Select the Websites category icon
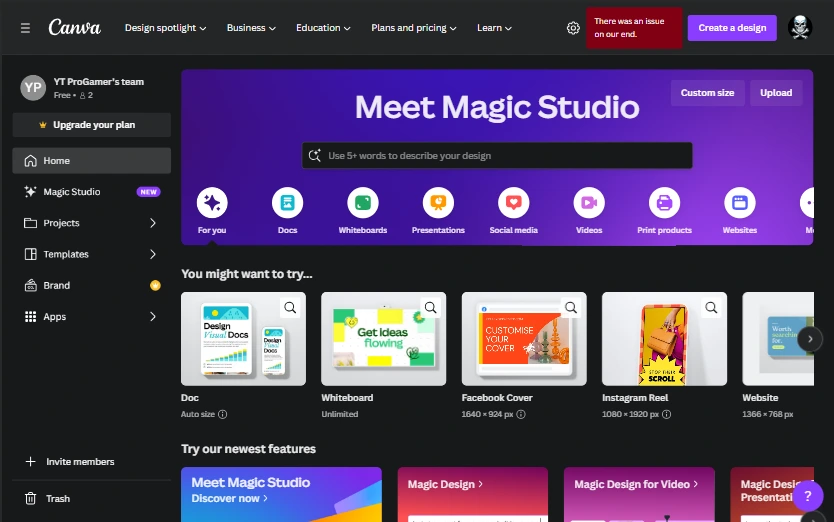 740,203
